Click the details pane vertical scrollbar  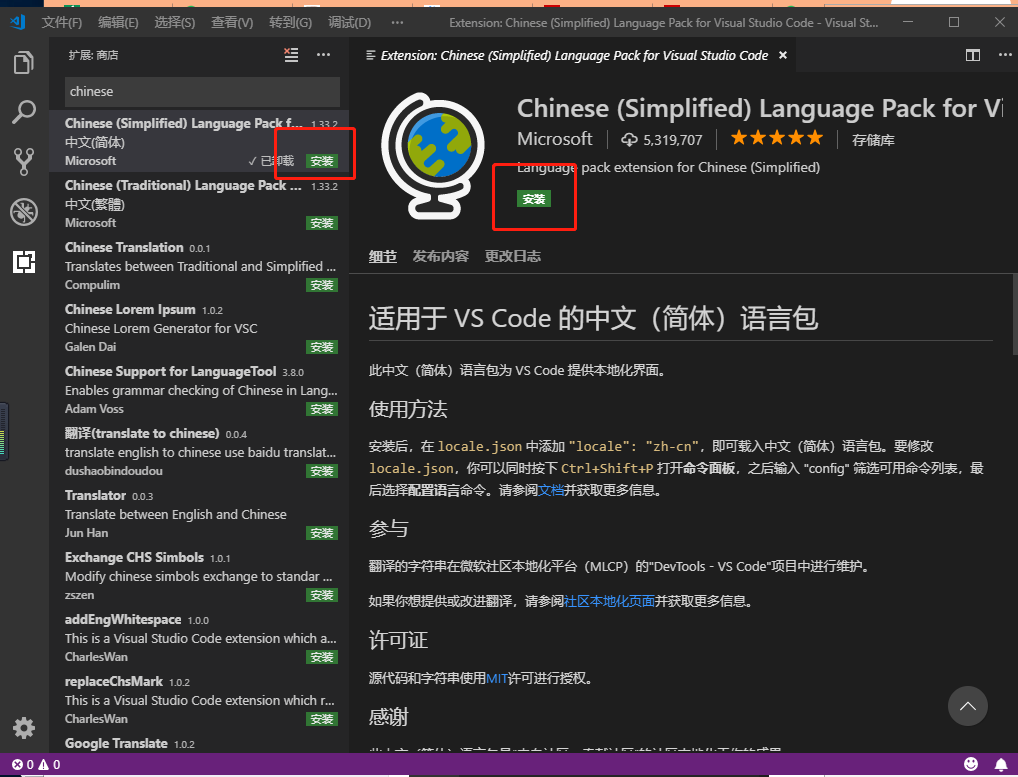click(x=1014, y=314)
